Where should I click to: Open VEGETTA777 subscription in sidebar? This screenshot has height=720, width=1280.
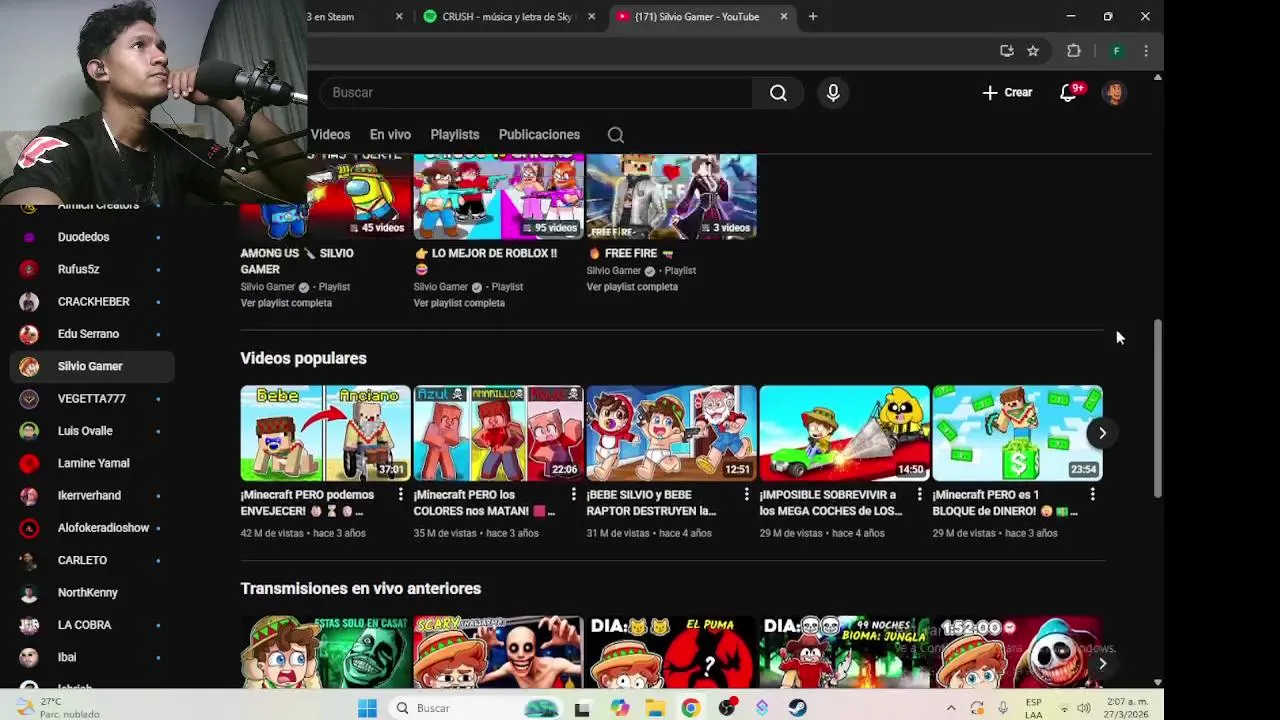pos(92,399)
